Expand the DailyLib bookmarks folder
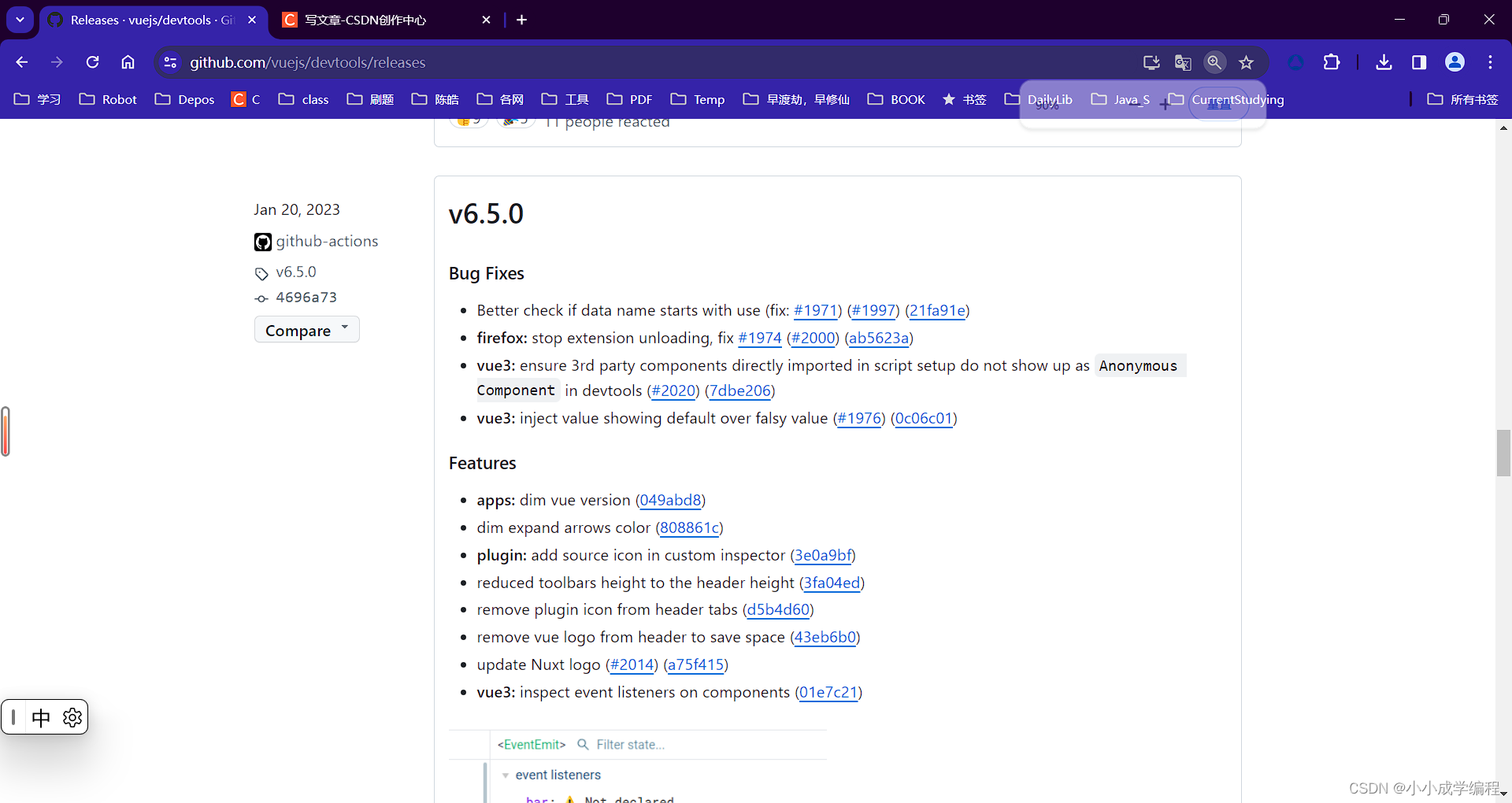Image resolution: width=1512 pixels, height=803 pixels. 1051,100
